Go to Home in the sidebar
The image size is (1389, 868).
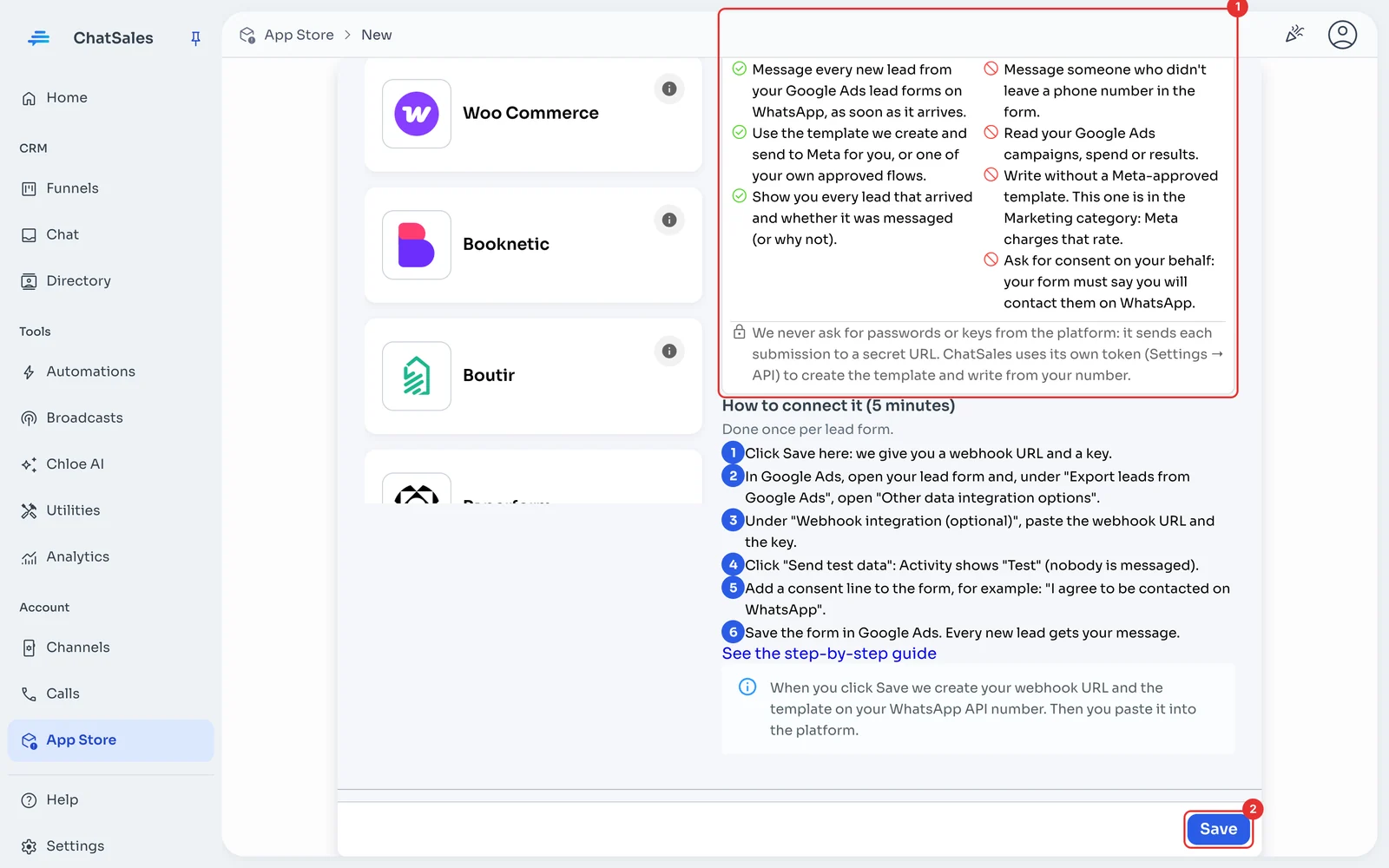(111, 98)
